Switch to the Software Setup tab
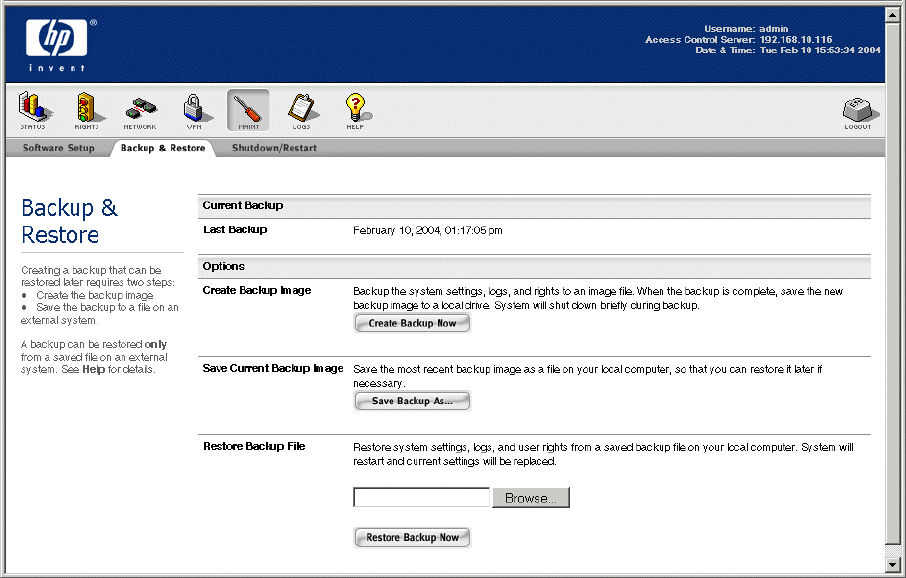 (x=58, y=148)
